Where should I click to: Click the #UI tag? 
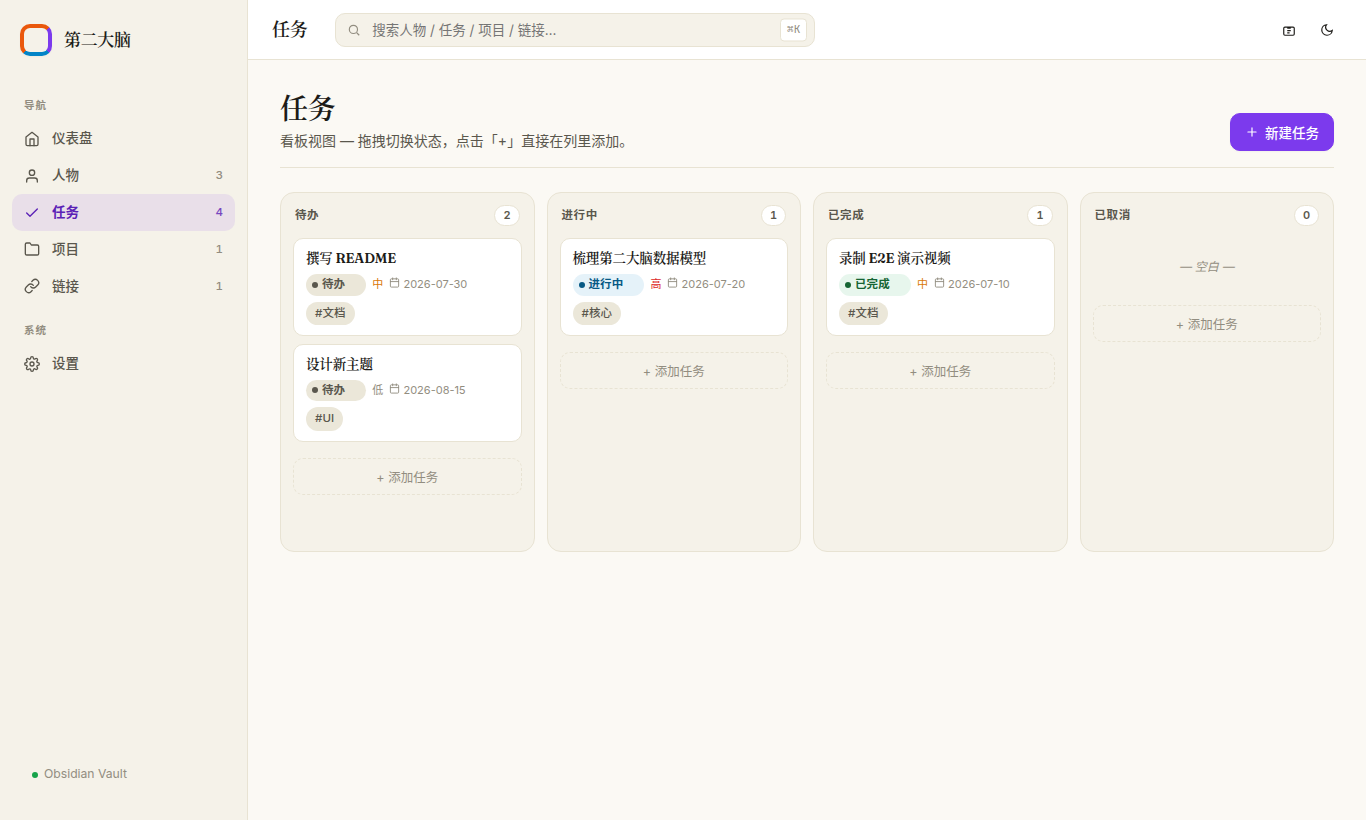click(x=324, y=419)
